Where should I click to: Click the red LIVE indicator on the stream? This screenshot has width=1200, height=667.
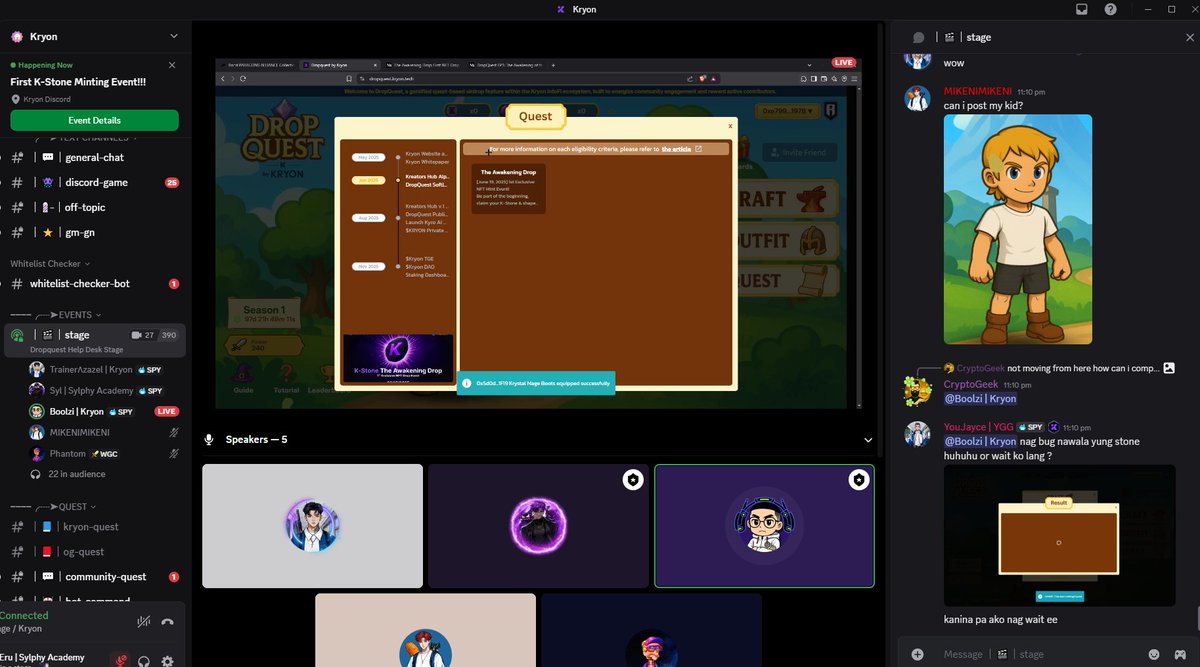844,62
